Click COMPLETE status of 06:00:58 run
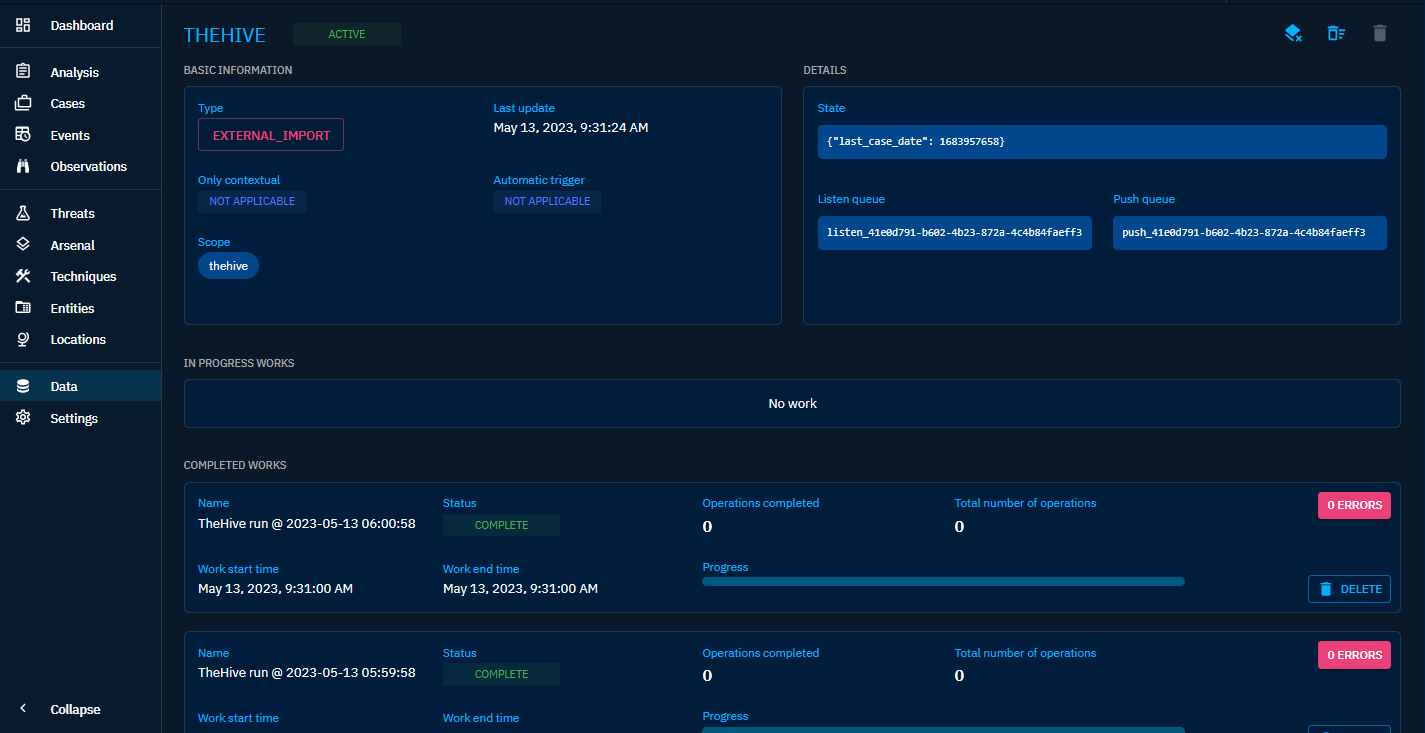 tap(501, 525)
